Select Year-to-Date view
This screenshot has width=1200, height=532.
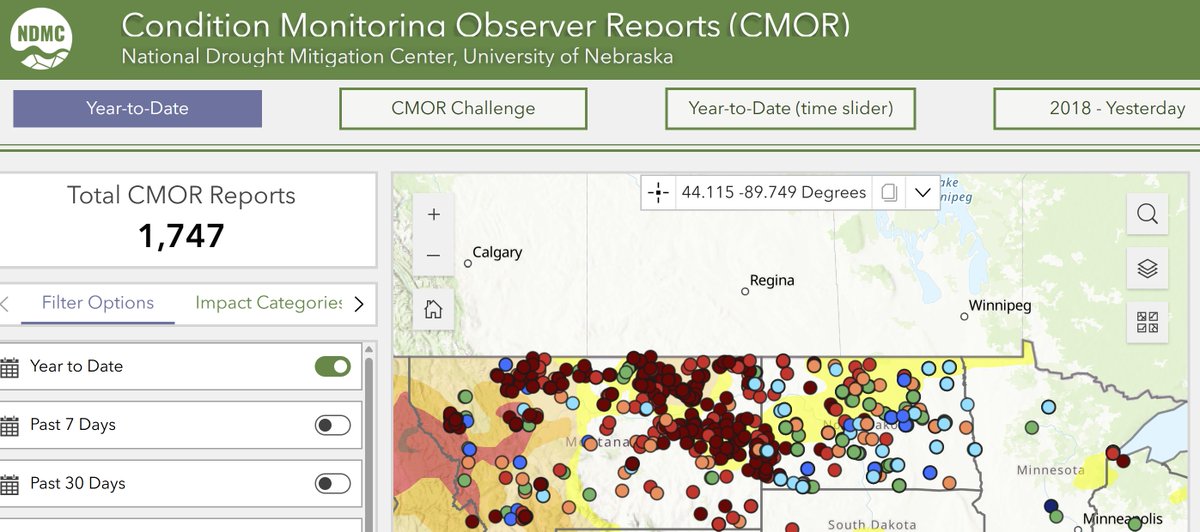tap(137, 108)
